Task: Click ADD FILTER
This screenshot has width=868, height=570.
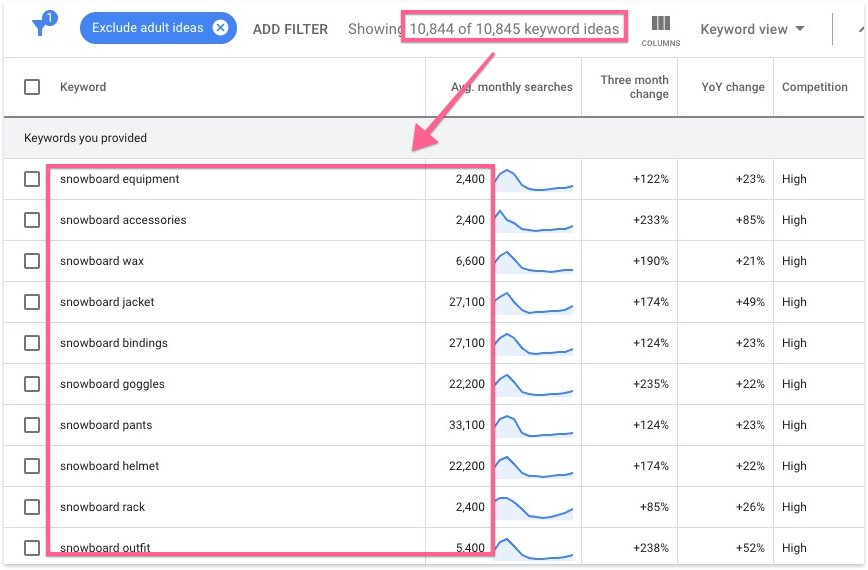Action: click(290, 29)
